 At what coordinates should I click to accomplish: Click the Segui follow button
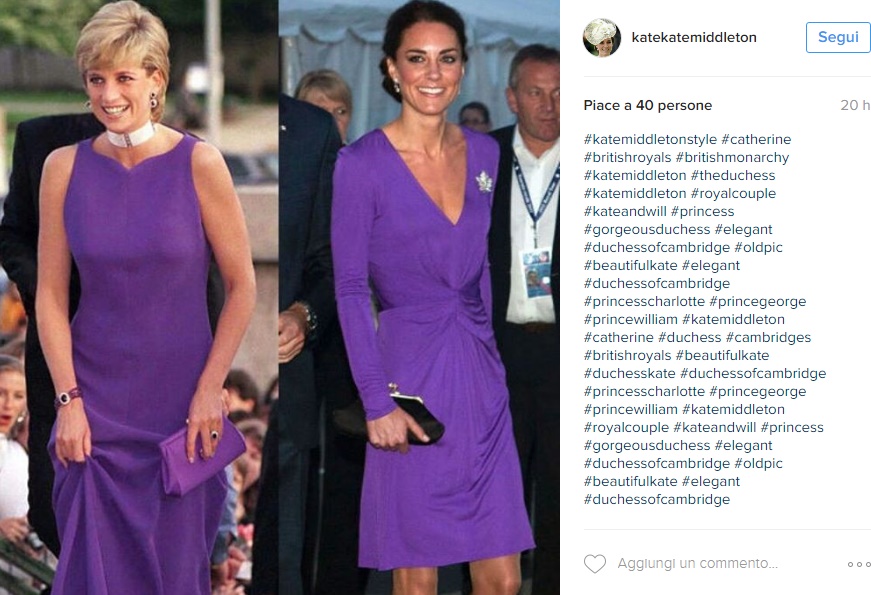(x=838, y=37)
